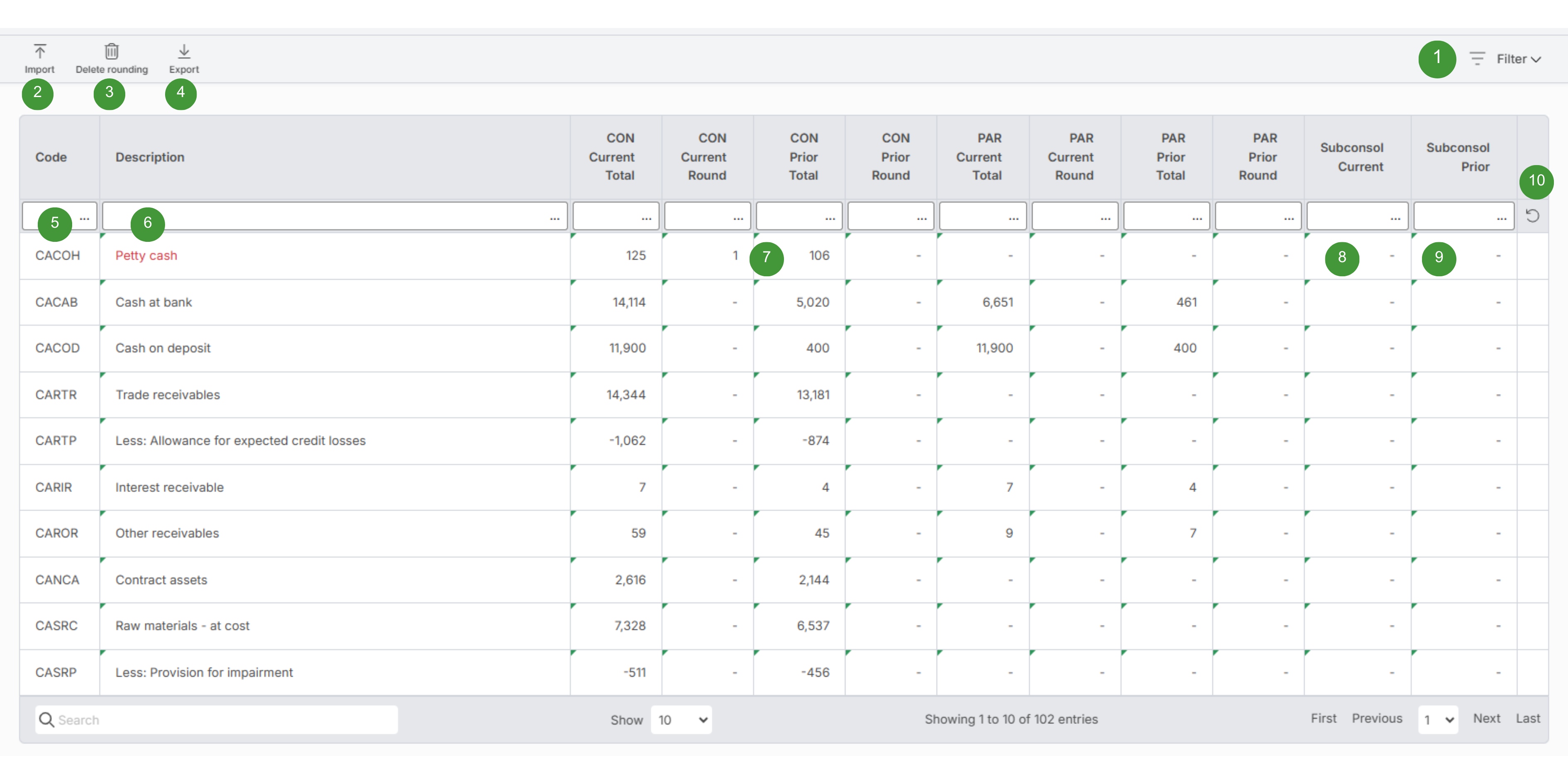Open the page number dropdown
This screenshot has width=1568, height=784.
coord(1438,719)
